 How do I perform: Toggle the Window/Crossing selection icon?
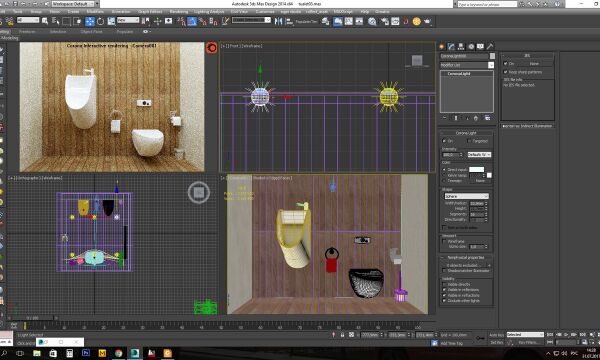77,21
